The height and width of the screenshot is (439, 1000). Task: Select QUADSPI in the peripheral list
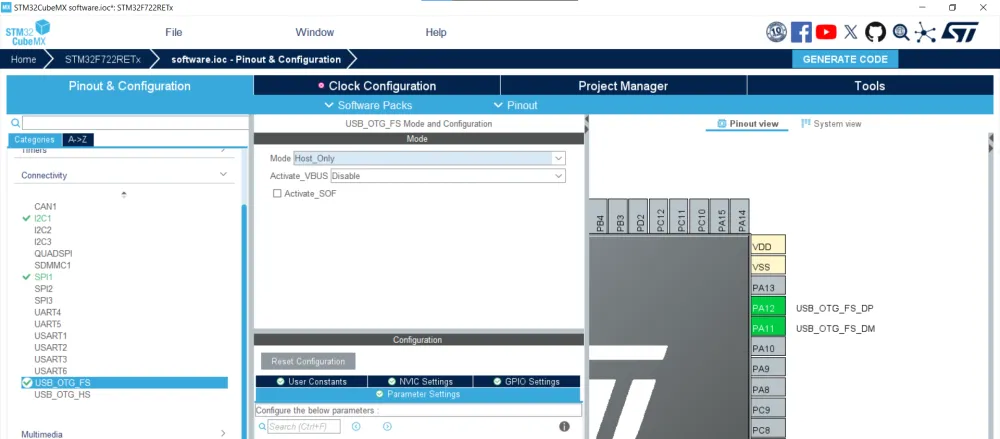[53, 253]
